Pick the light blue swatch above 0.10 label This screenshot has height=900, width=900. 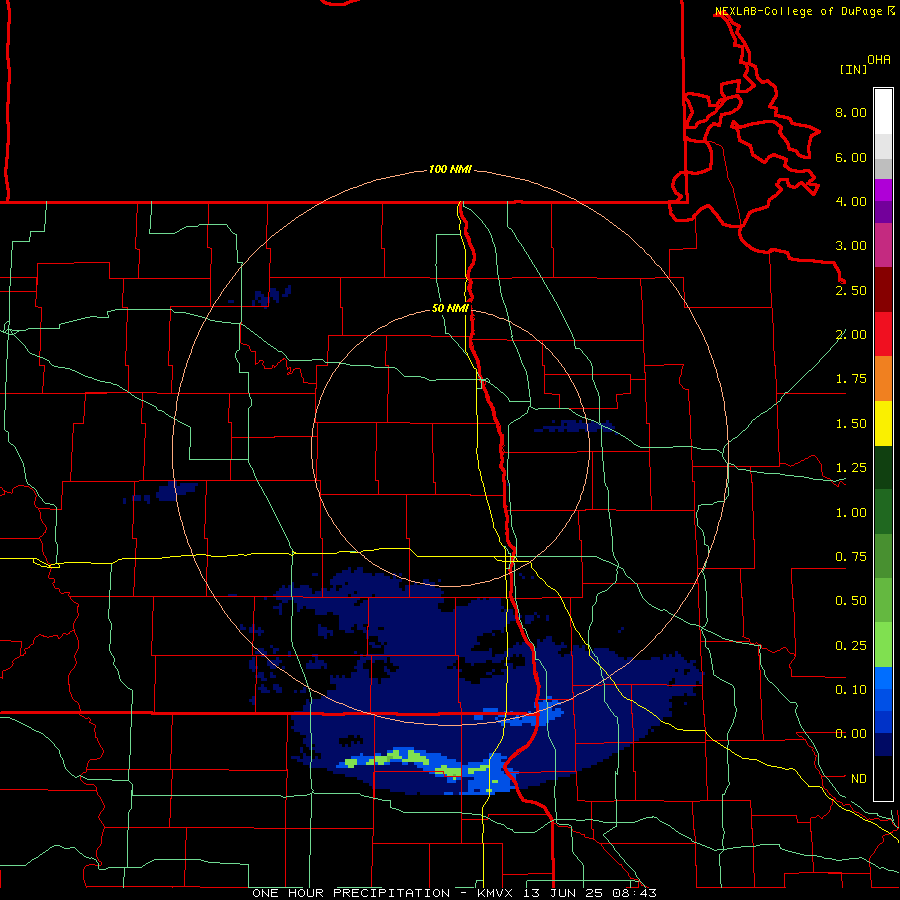point(883,678)
